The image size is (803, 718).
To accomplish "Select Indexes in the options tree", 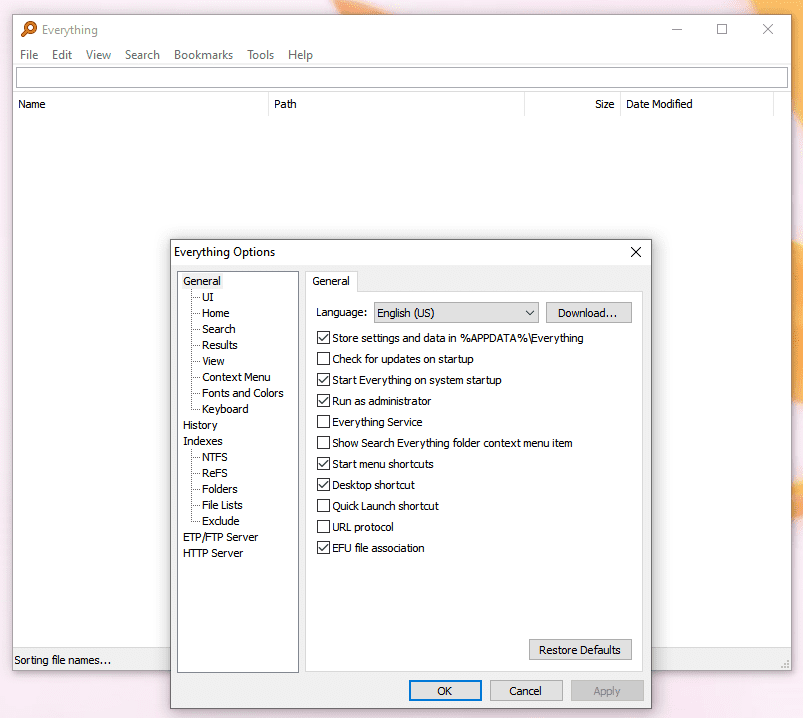I will pyautogui.click(x=203, y=441).
